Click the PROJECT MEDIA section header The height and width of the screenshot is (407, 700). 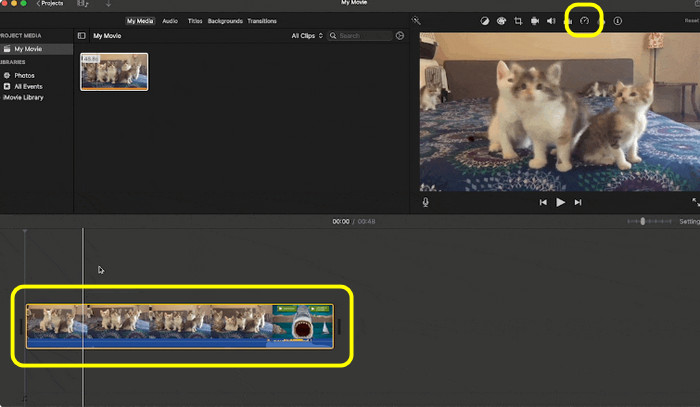coord(21,35)
